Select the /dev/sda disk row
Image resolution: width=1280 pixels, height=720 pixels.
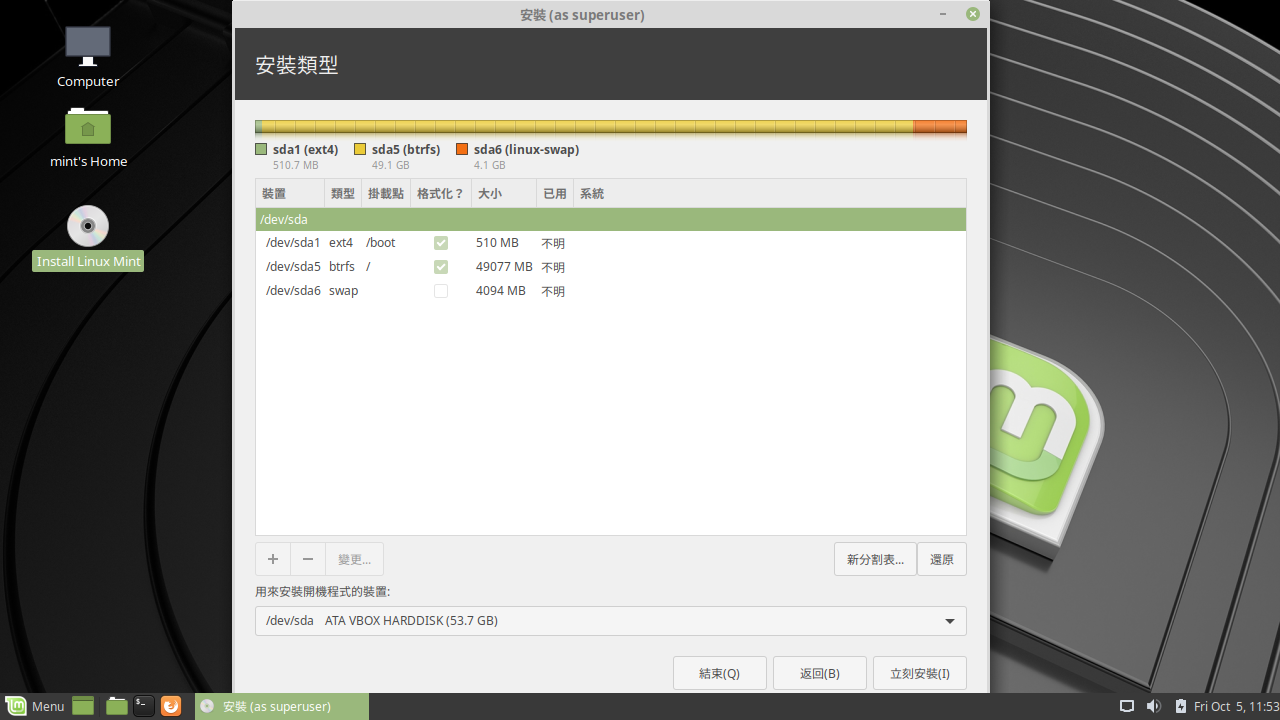coord(611,219)
